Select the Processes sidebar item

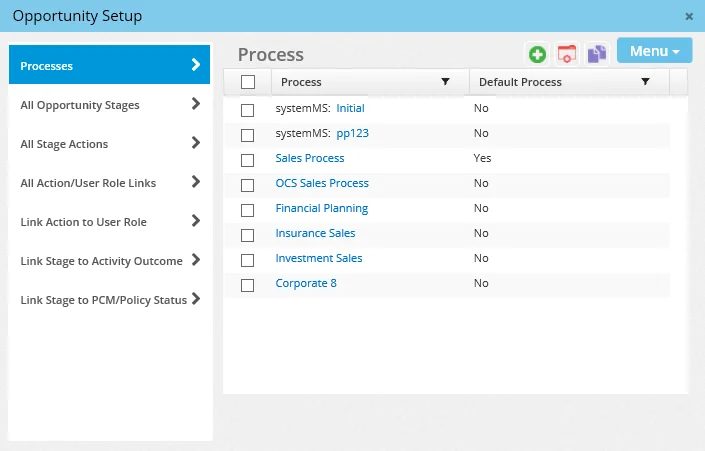pos(110,66)
